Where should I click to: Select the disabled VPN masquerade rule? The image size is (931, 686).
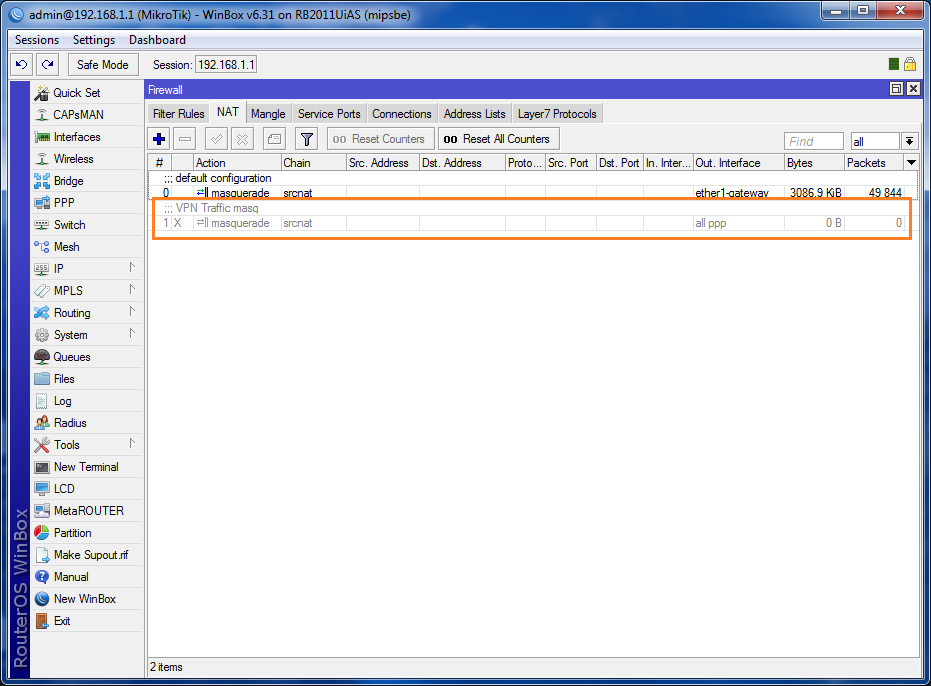(x=531, y=223)
